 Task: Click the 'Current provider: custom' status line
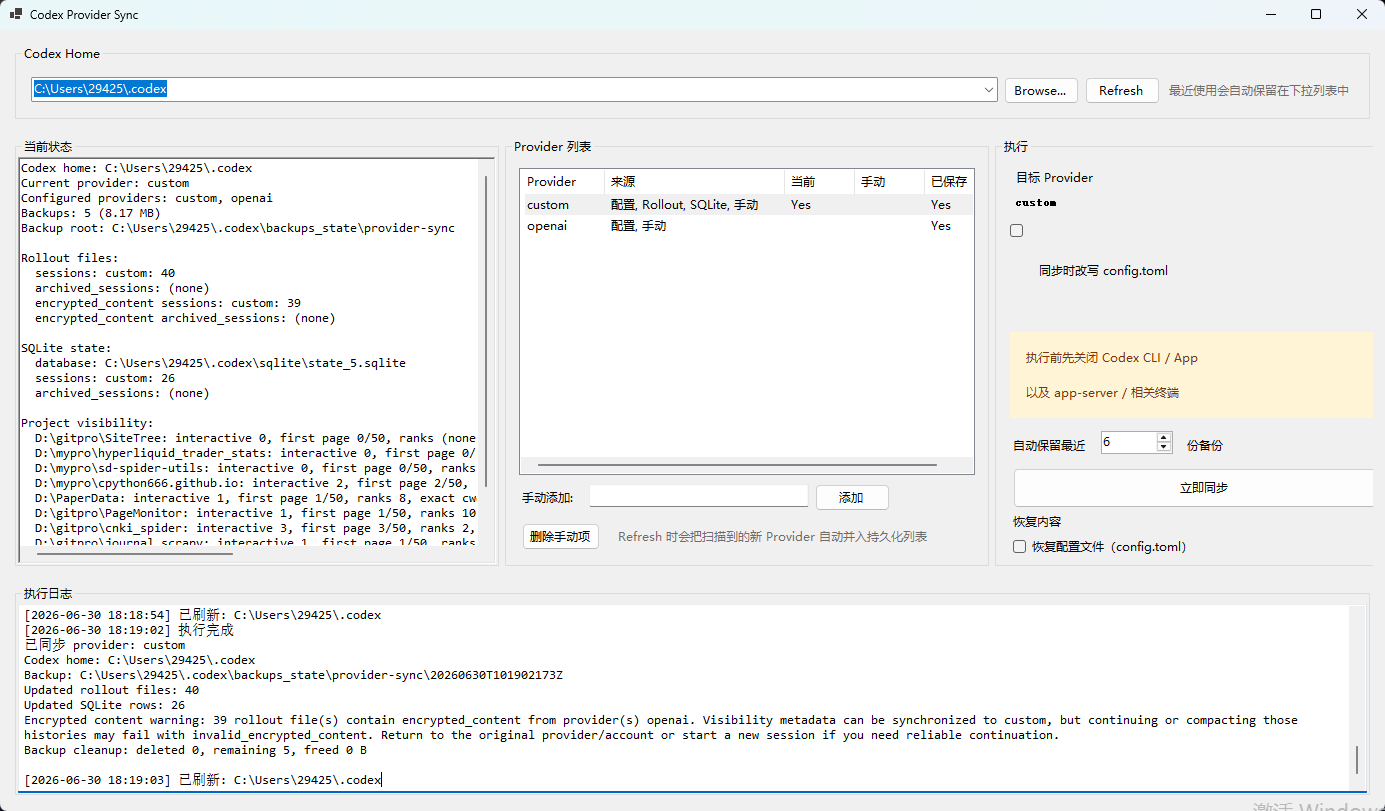pyautogui.click(x=105, y=183)
